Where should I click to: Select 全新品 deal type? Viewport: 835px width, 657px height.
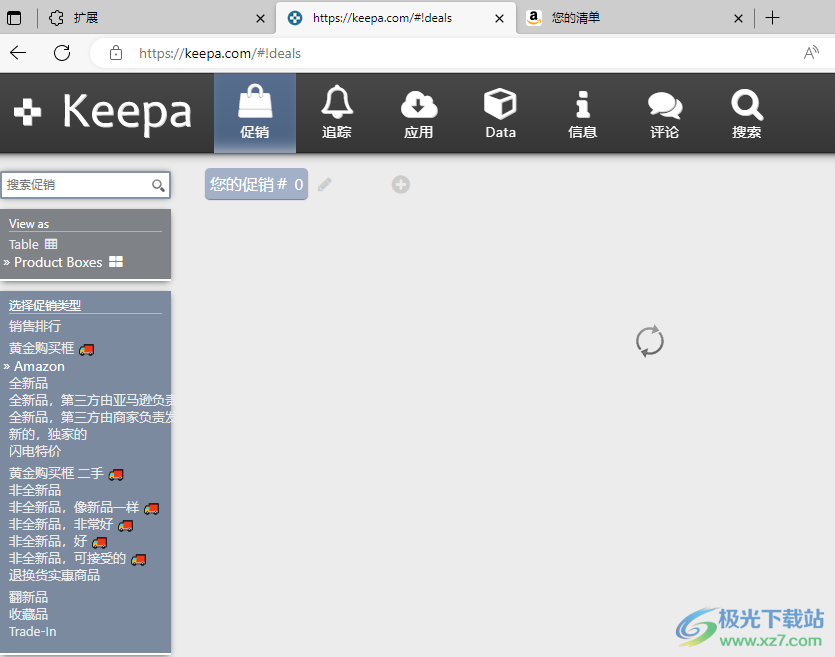tap(28, 383)
